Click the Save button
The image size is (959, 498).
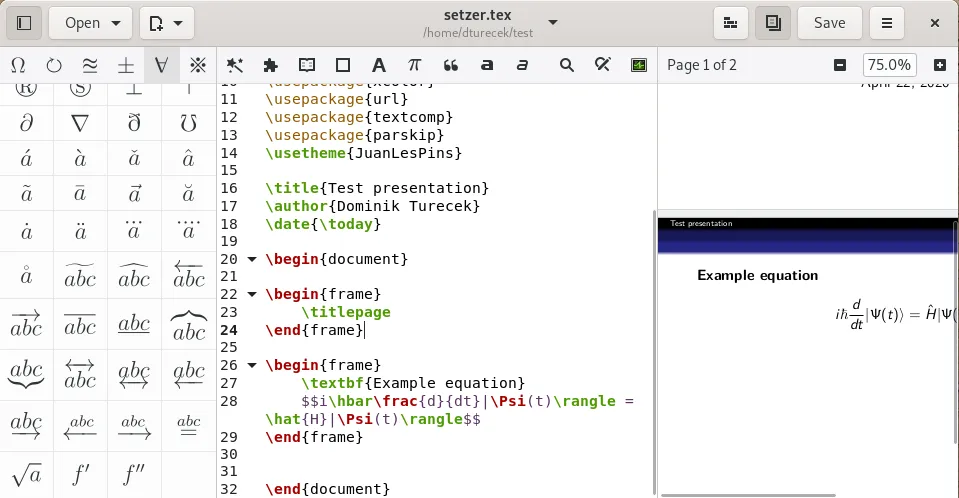[x=829, y=22]
